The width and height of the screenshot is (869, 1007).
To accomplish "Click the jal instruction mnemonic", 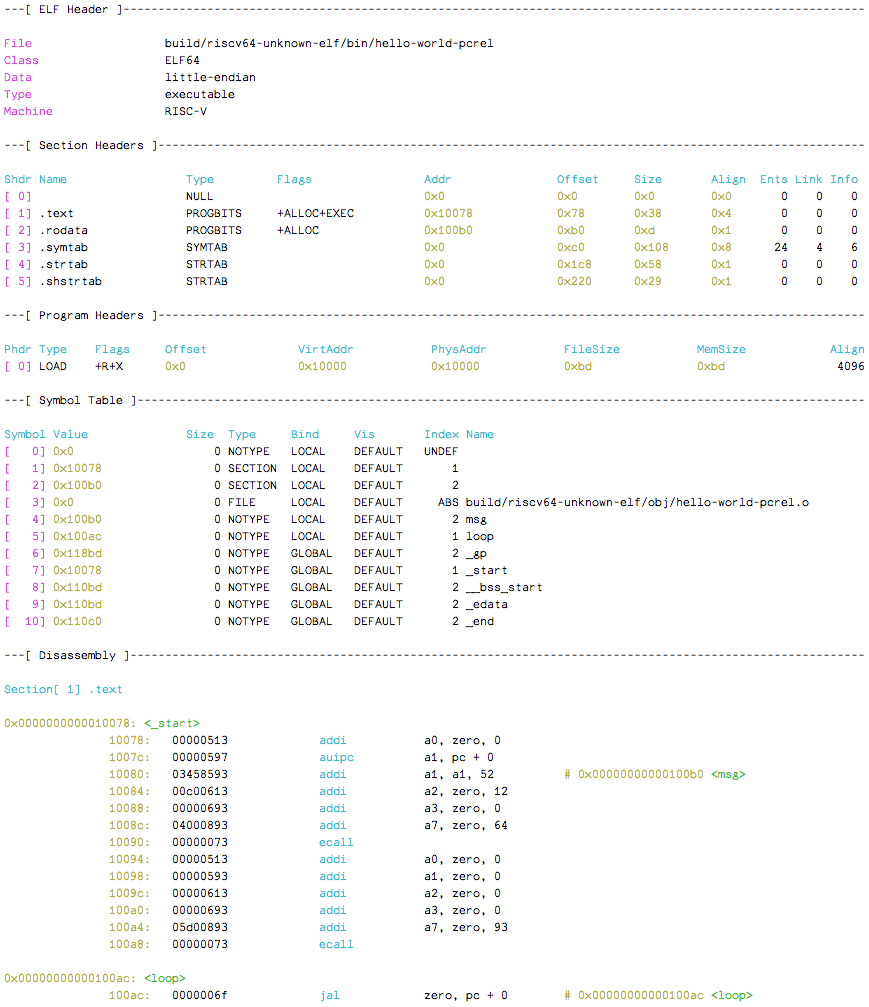I will pos(329,995).
